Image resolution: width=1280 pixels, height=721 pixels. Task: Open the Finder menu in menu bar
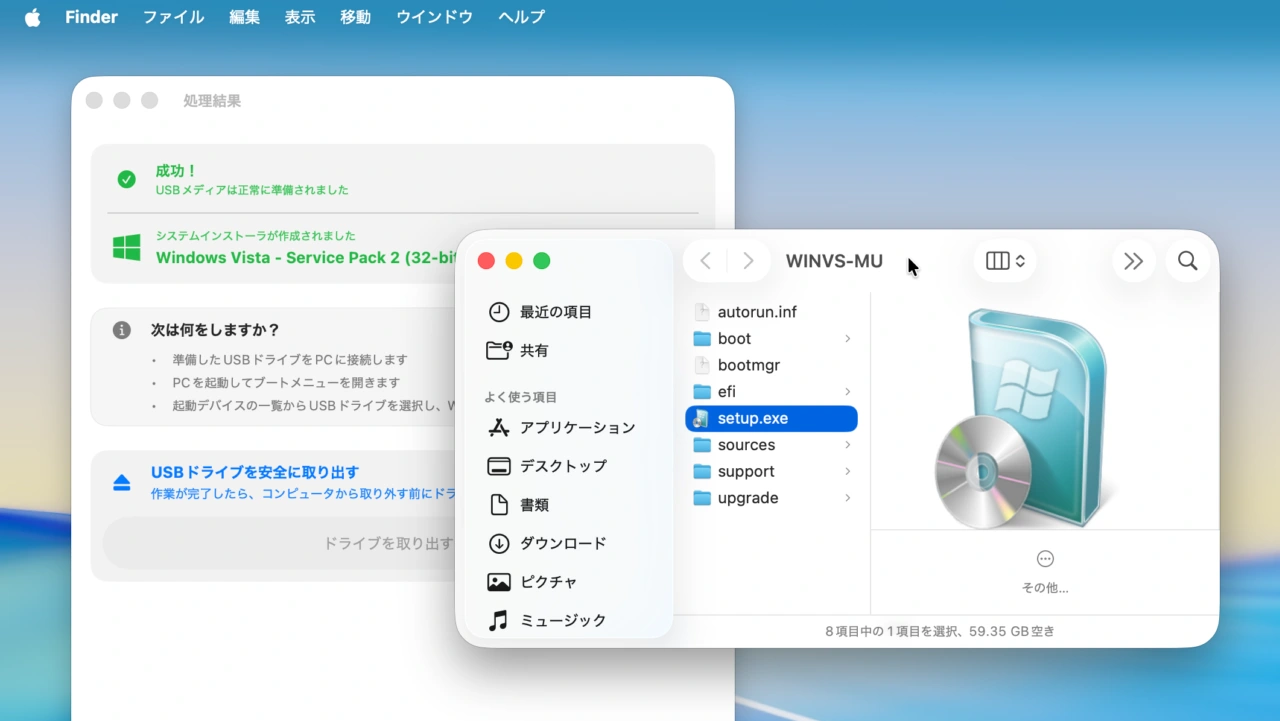[91, 17]
